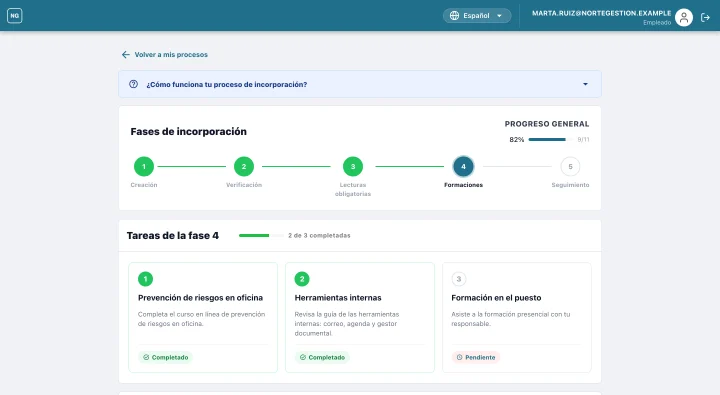720x395 pixels.
Task: Click the Fases de incorporación heading
Action: [188, 132]
